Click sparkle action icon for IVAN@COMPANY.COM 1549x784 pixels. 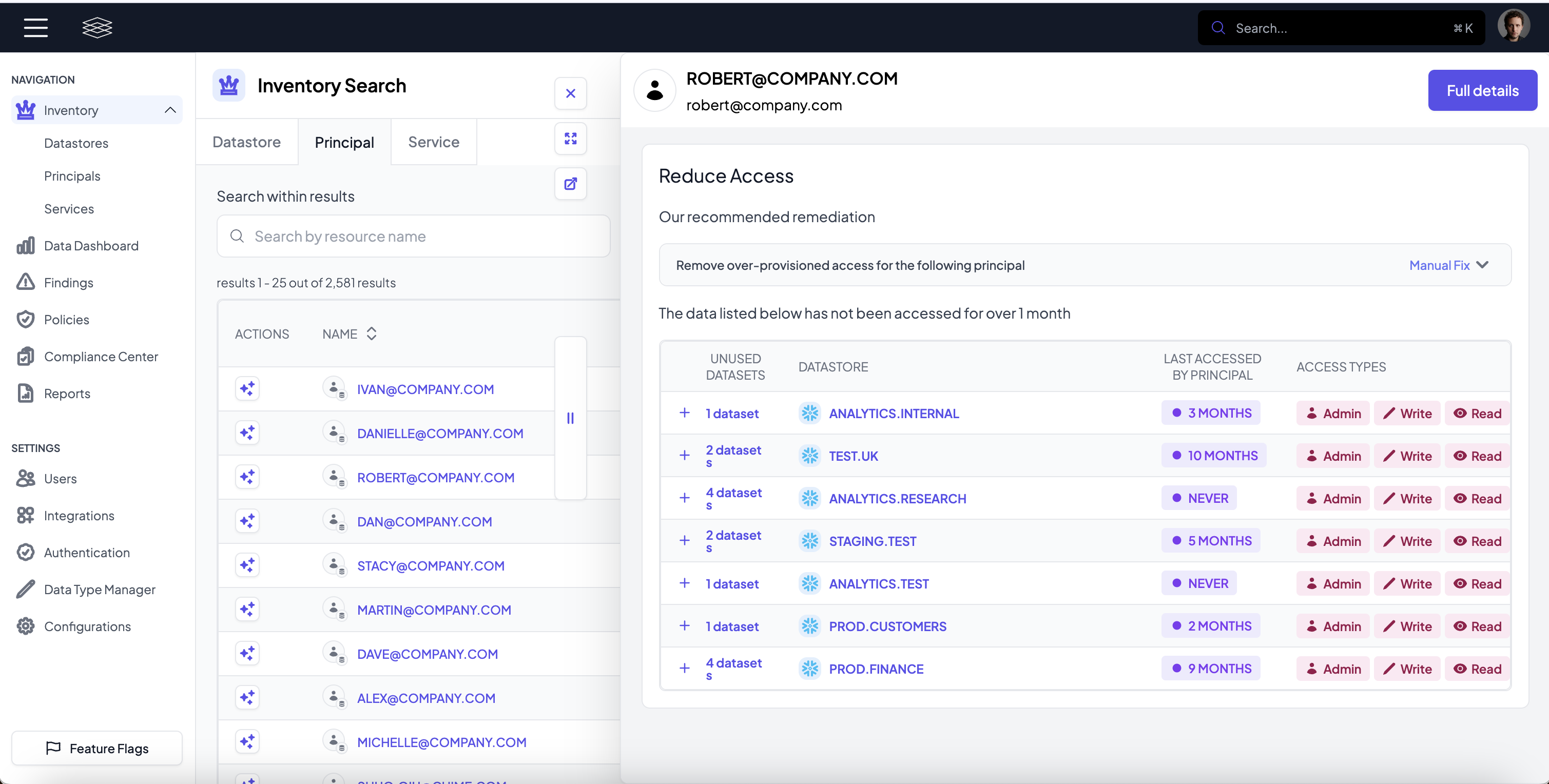pyautogui.click(x=247, y=389)
